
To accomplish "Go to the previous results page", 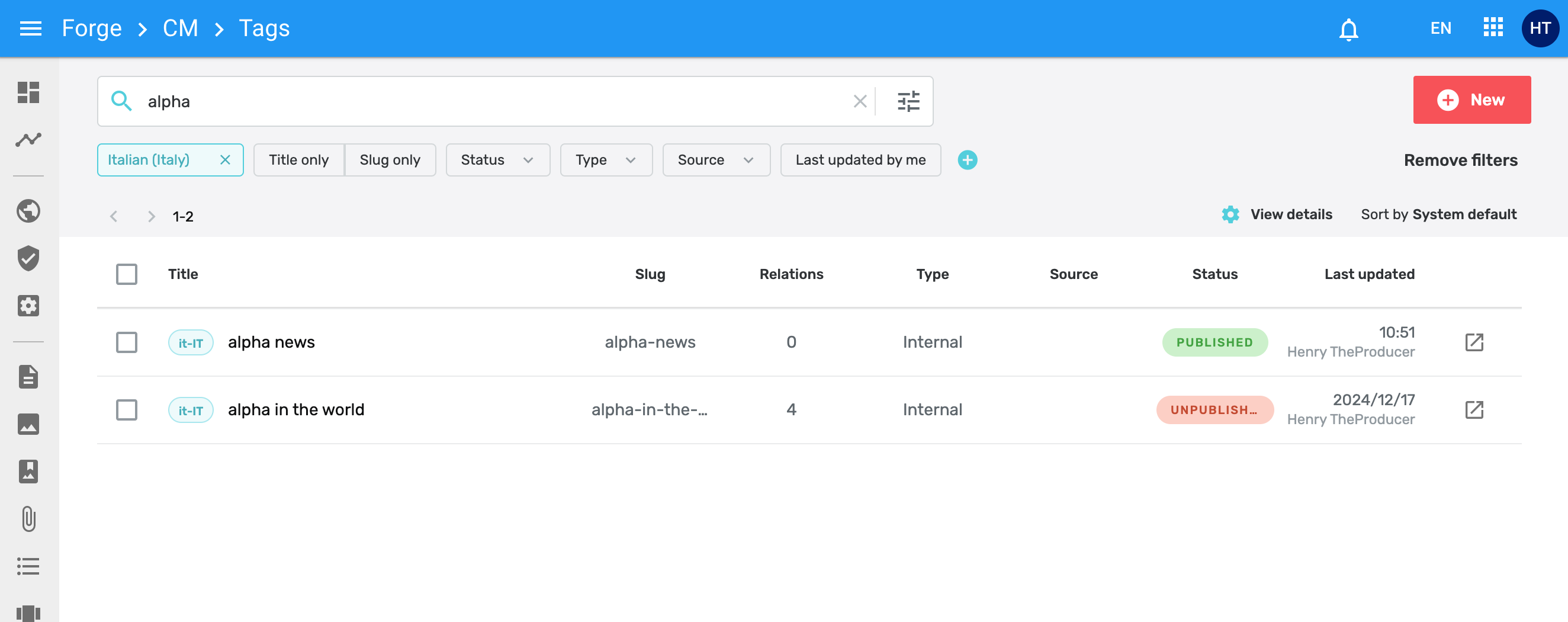I will (x=113, y=216).
